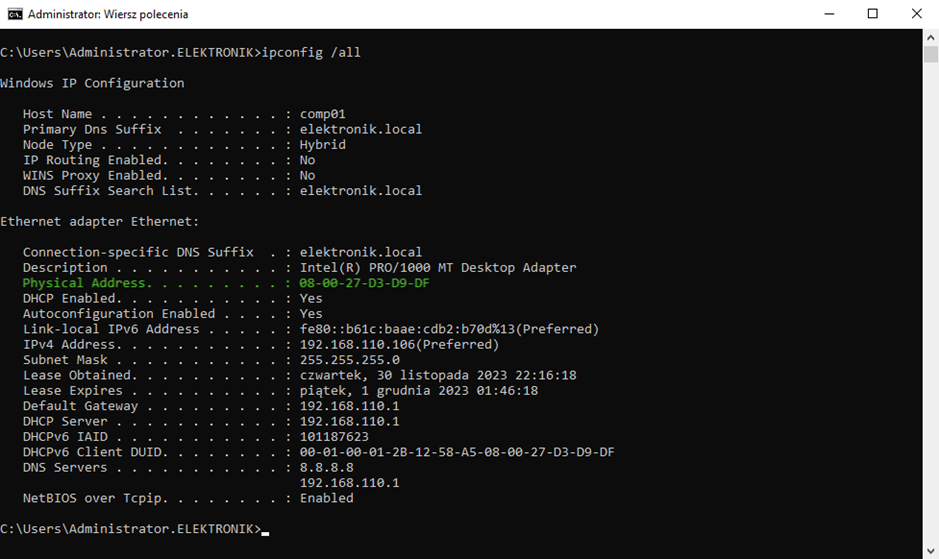Image resolution: width=939 pixels, height=559 pixels.
Task: Click the Default Gateway value
Action: click(349, 406)
